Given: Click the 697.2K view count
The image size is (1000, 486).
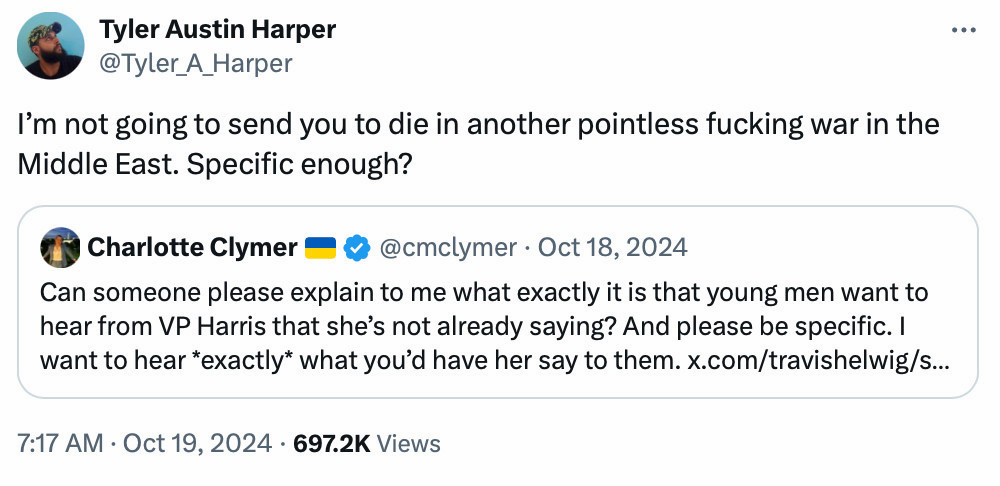Looking at the screenshot, I should tap(331, 443).
